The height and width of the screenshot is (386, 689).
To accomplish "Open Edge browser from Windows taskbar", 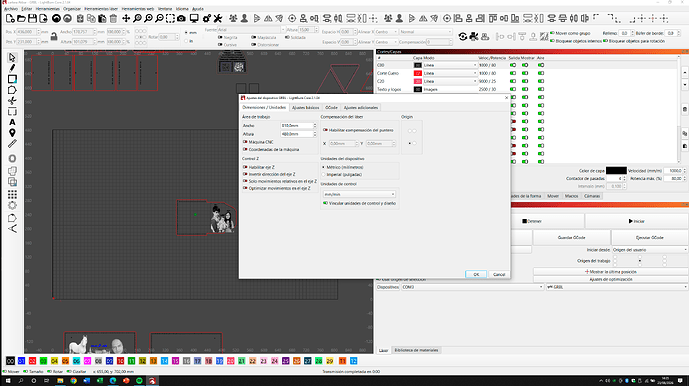I will pos(113,381).
